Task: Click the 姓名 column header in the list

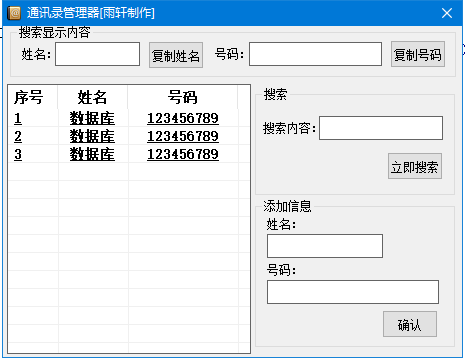Action: pos(93,97)
